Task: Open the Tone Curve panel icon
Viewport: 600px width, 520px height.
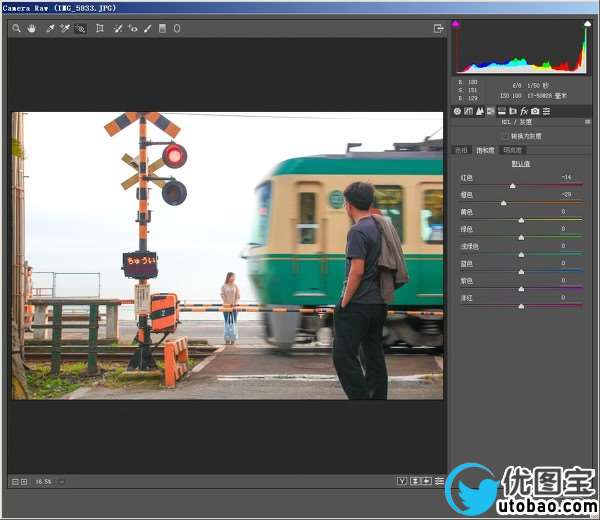Action: click(x=468, y=111)
